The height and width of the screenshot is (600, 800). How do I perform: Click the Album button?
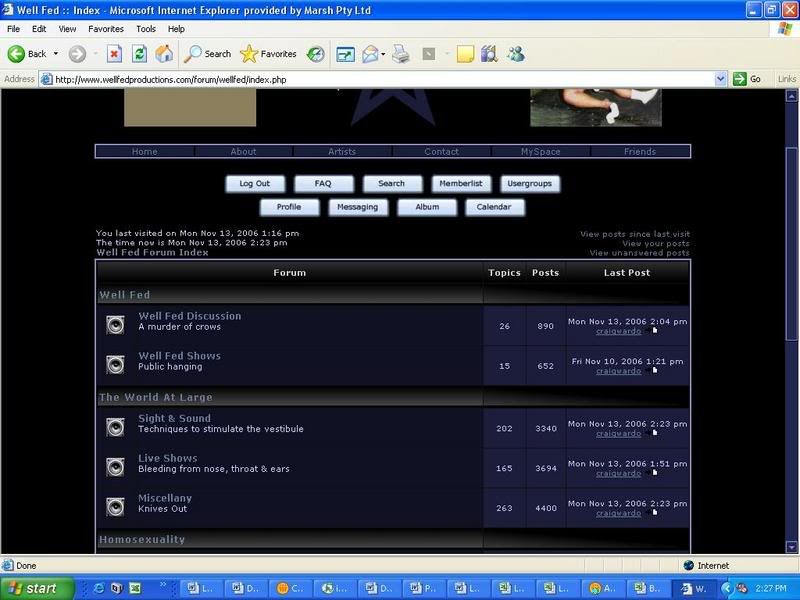pyautogui.click(x=427, y=207)
